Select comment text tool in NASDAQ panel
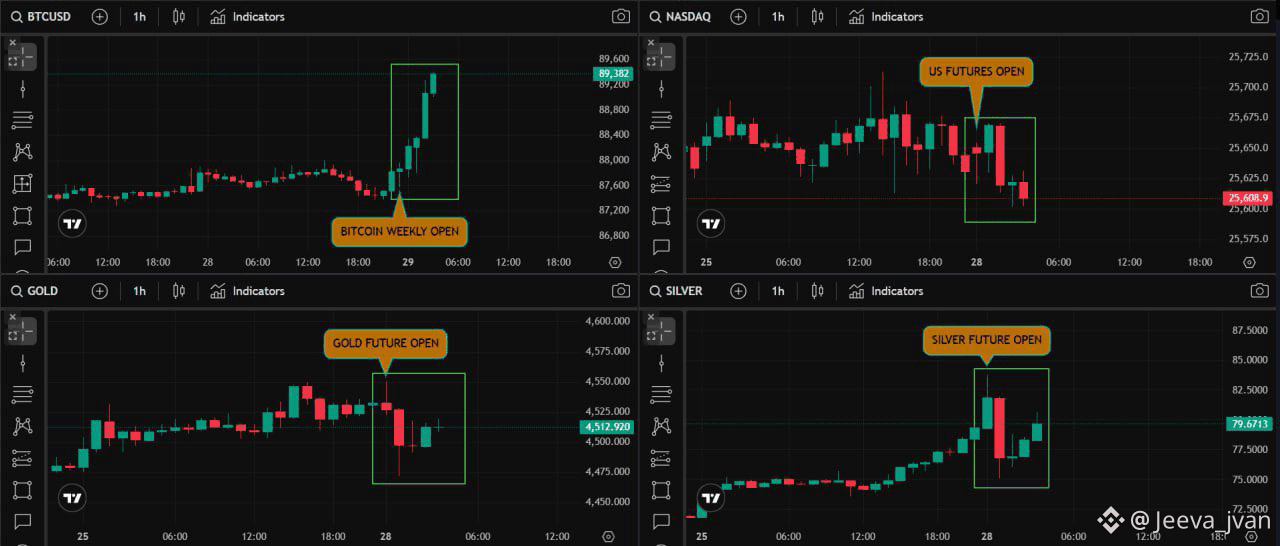 pos(660,247)
